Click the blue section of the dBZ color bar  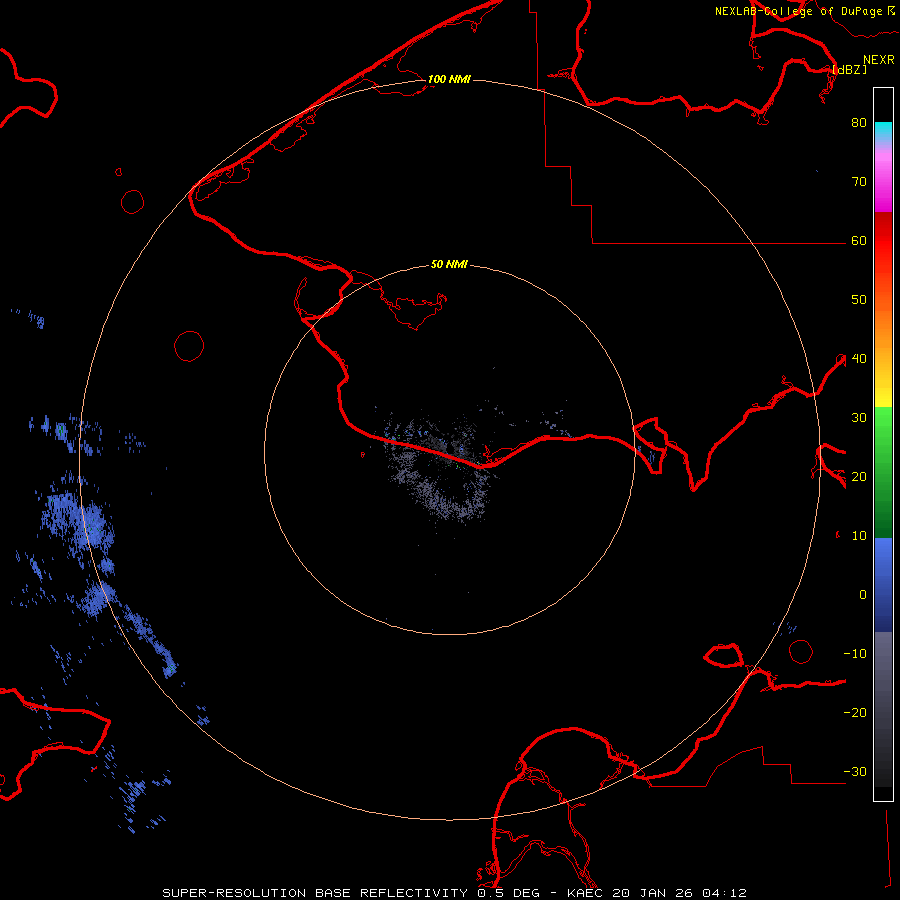883,584
